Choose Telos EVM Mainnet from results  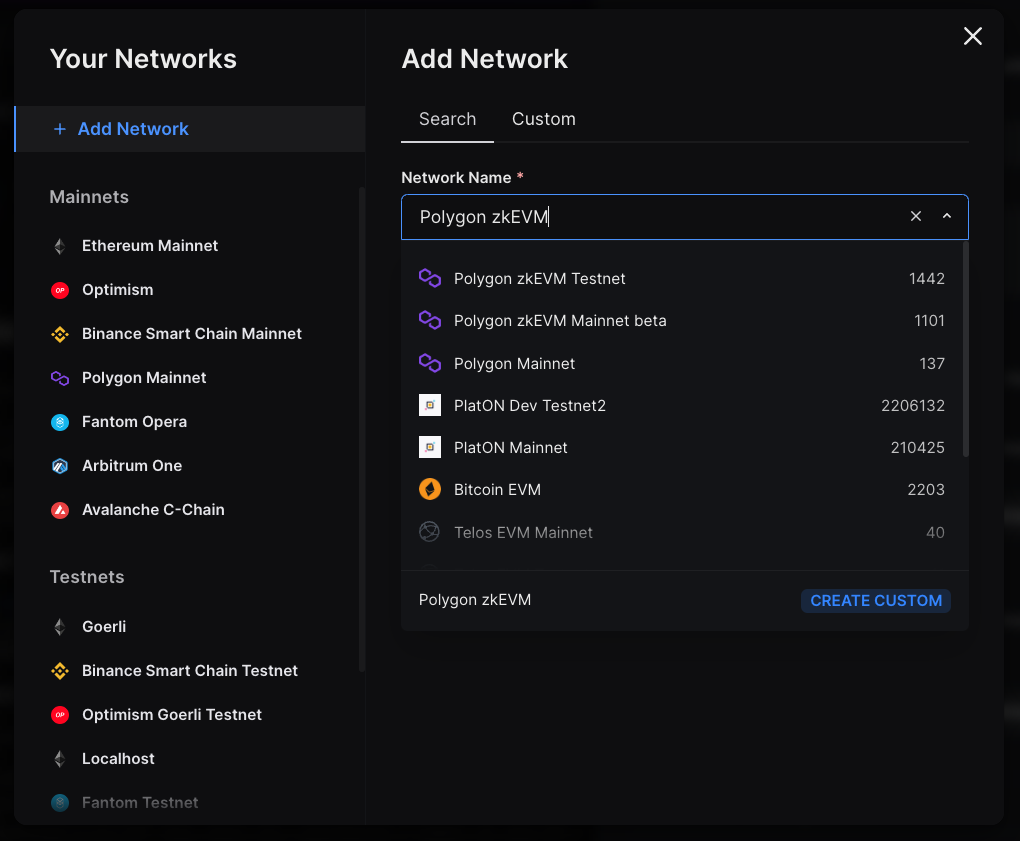point(681,532)
